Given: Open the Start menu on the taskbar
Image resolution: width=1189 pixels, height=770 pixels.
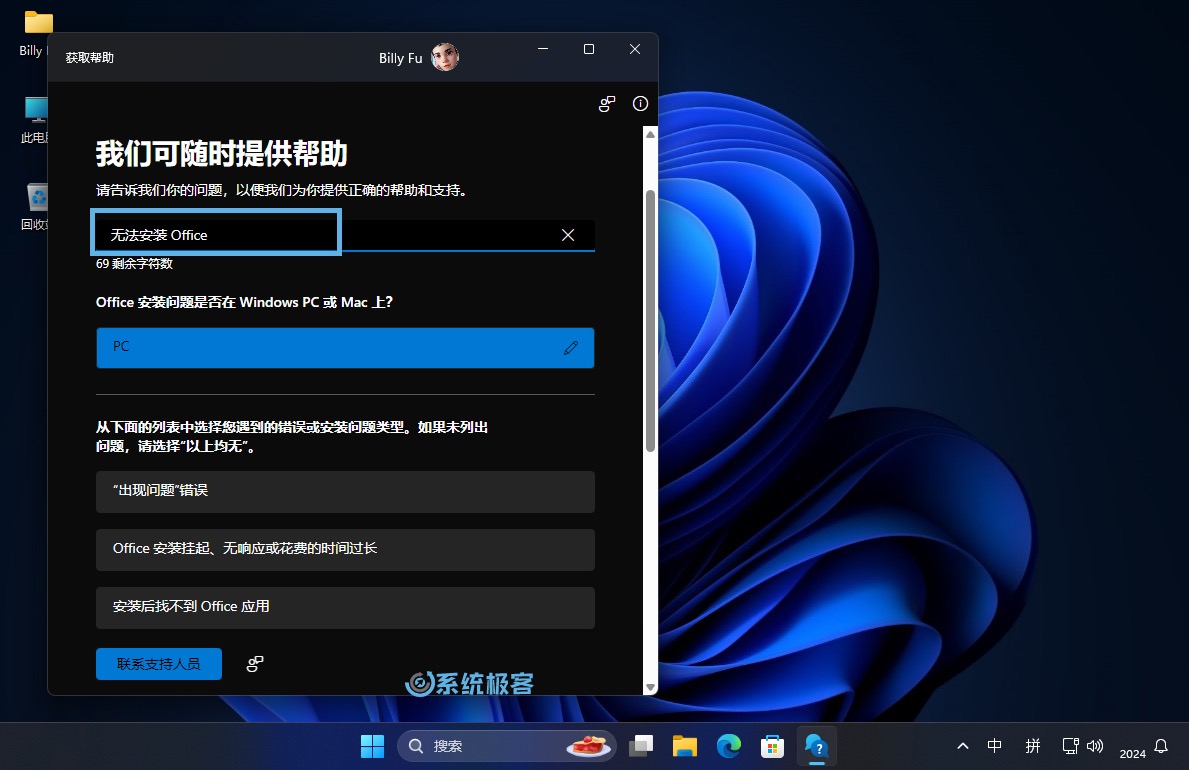Looking at the screenshot, I should [x=372, y=746].
